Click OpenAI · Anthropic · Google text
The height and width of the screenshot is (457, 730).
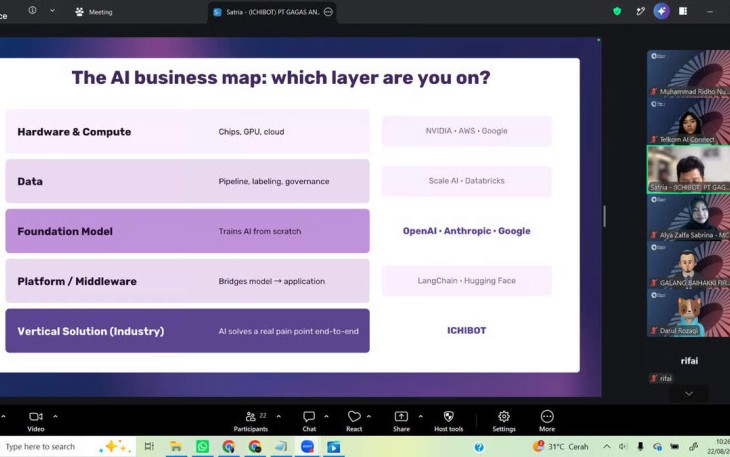[x=466, y=231]
